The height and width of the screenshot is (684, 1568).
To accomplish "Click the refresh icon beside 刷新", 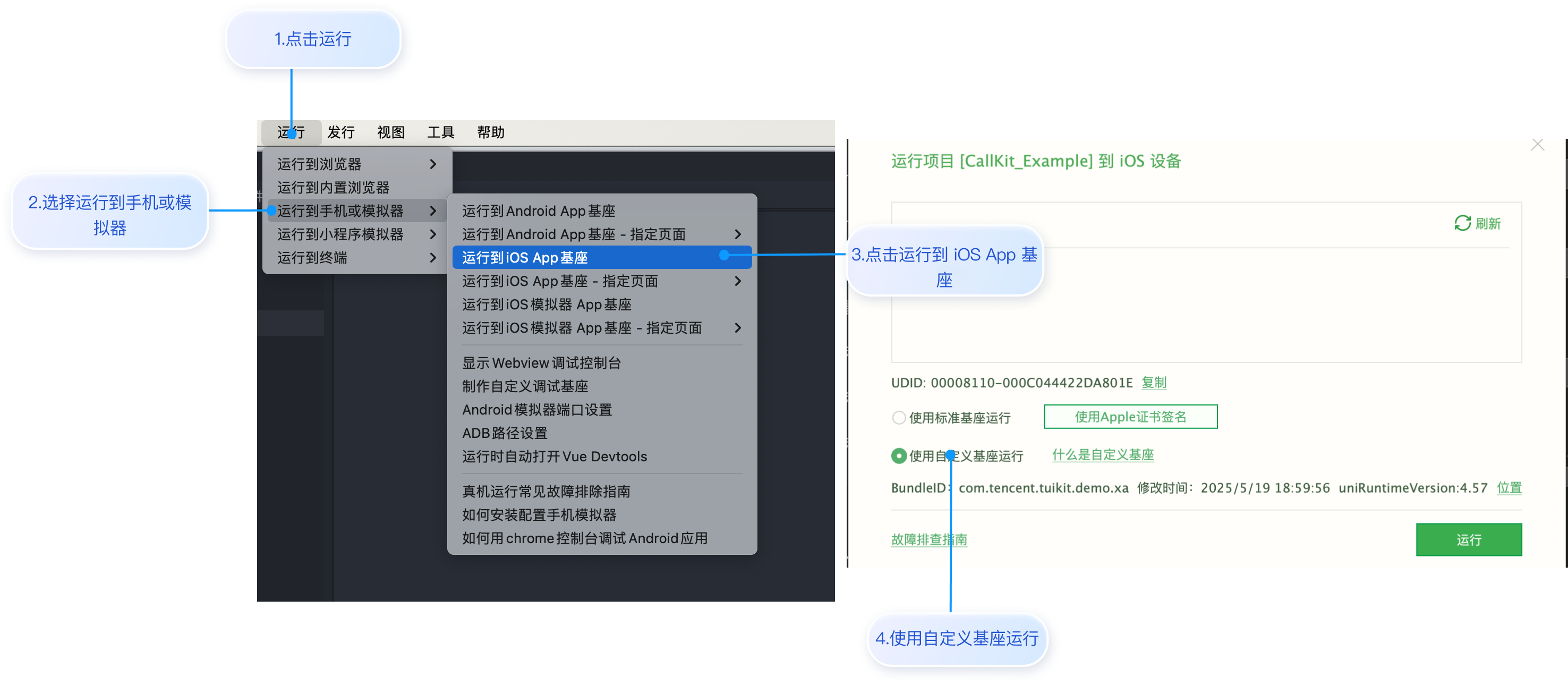I will 1462,224.
